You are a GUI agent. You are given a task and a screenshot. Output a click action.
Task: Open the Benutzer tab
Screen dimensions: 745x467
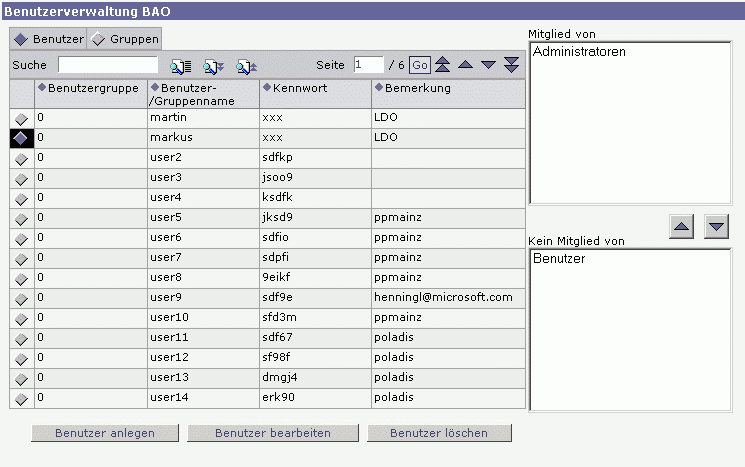49,38
